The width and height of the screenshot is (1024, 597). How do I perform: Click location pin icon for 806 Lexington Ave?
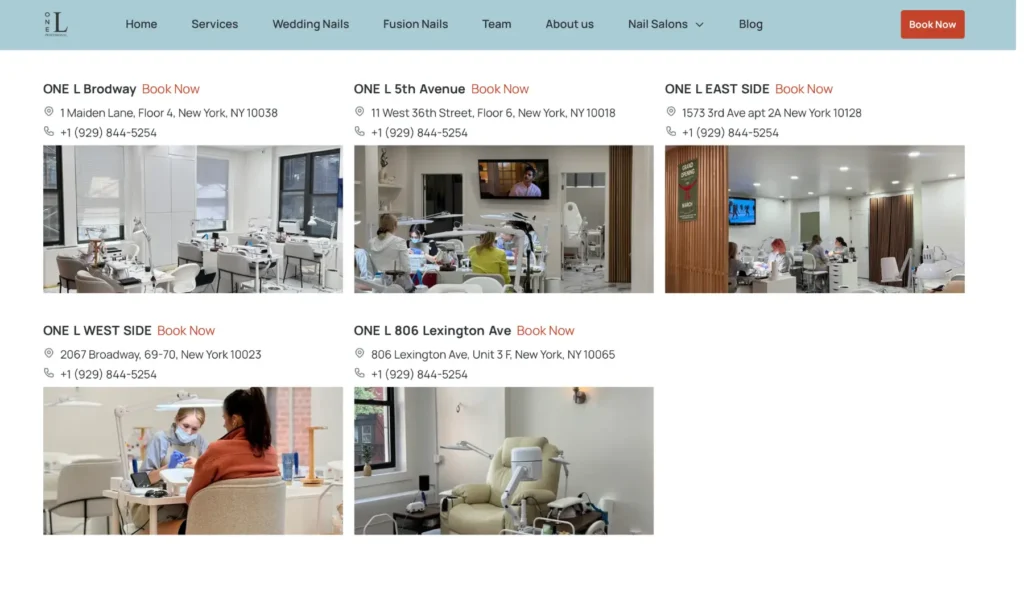pos(360,354)
